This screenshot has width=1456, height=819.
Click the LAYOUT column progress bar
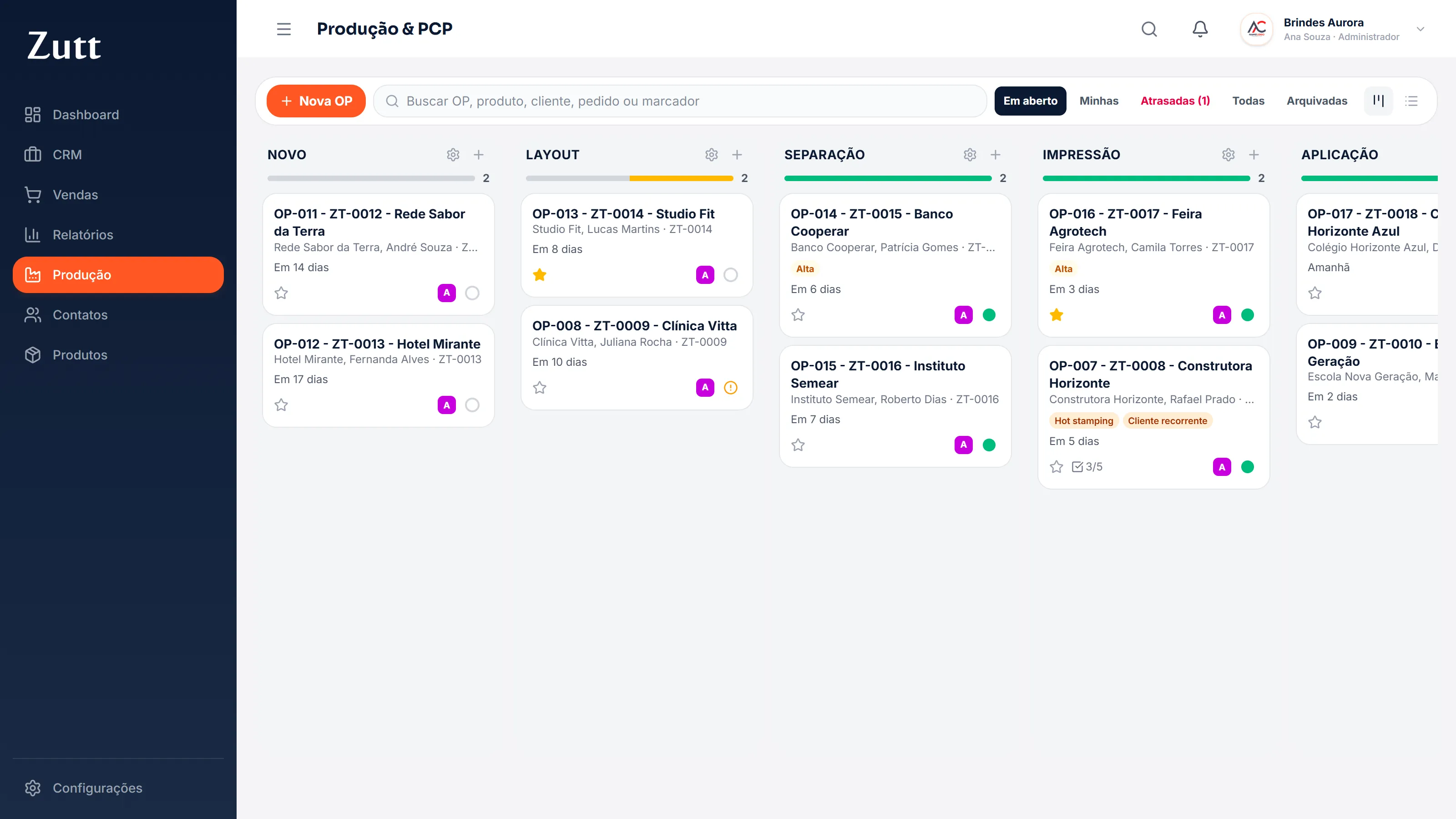[630, 178]
